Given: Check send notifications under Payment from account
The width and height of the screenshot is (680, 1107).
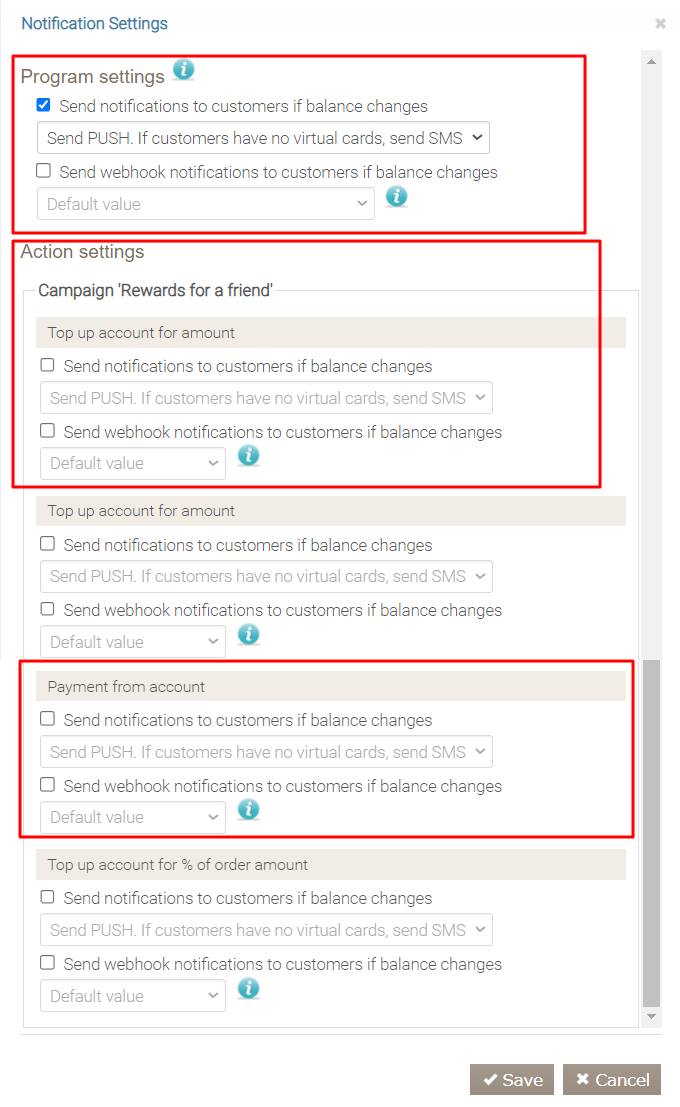Looking at the screenshot, I should click(47, 719).
